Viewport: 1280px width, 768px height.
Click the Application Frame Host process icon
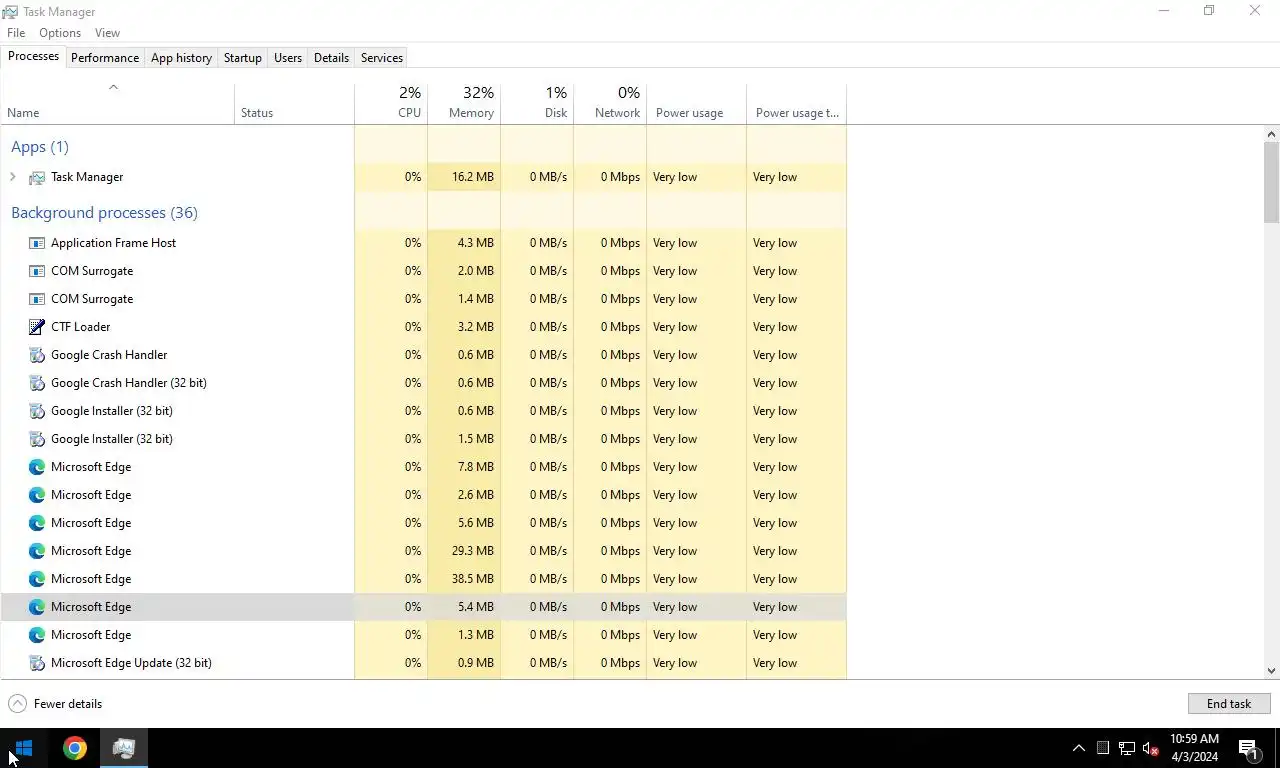37,243
